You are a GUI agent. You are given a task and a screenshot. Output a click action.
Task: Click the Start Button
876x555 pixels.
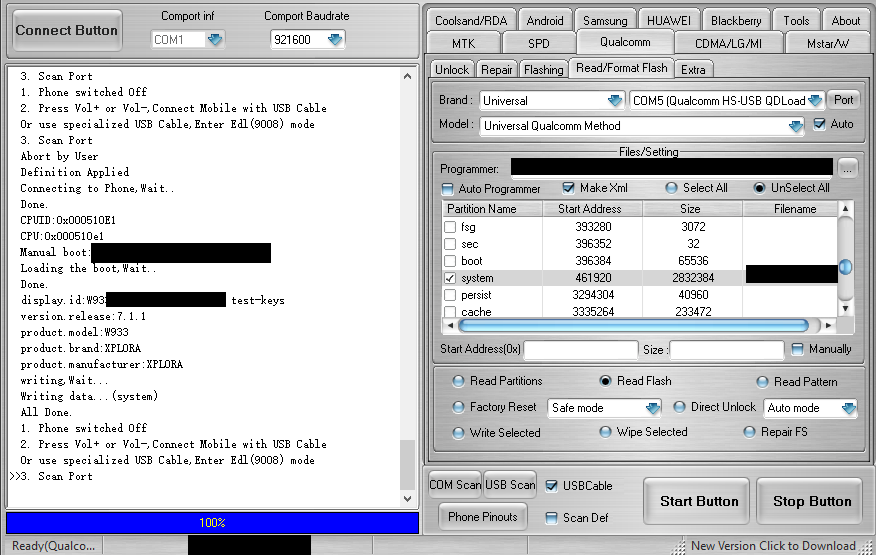696,501
